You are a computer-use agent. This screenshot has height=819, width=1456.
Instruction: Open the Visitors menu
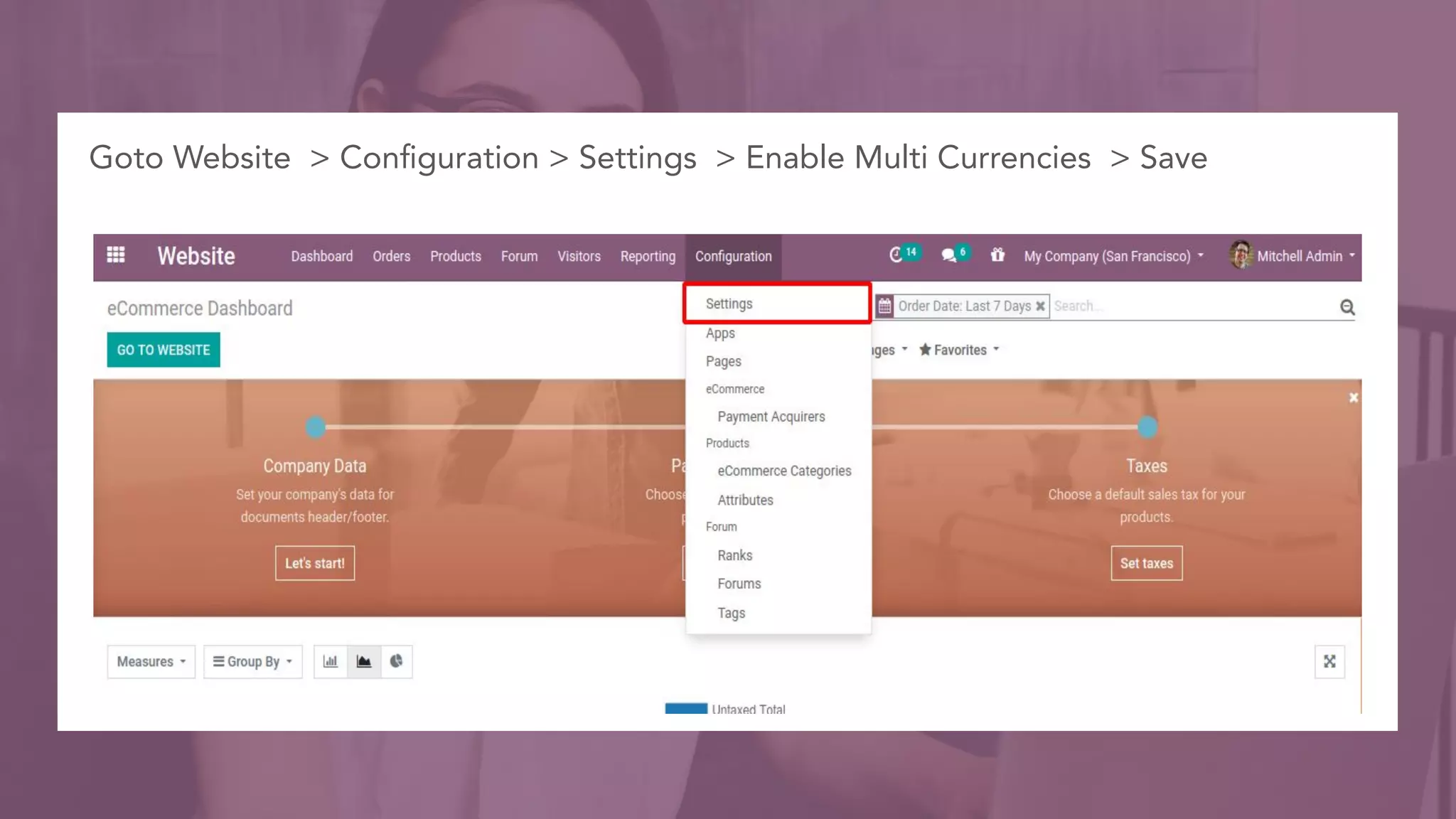(x=579, y=256)
